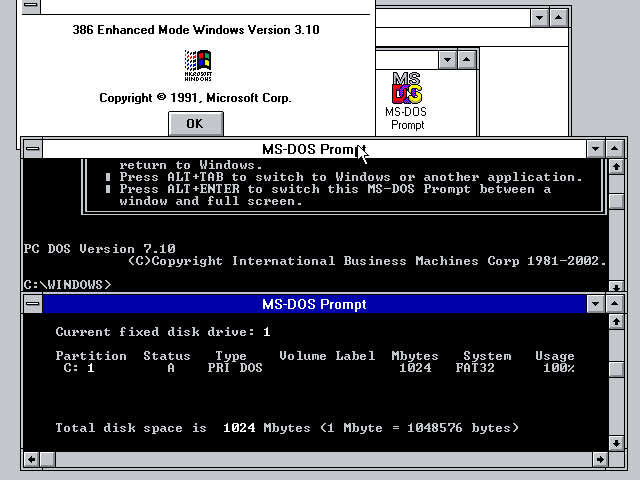Viewport: 640px width, 480px height.
Task: Click the '1024' Mbytes value in partition row
Action: tap(415, 368)
